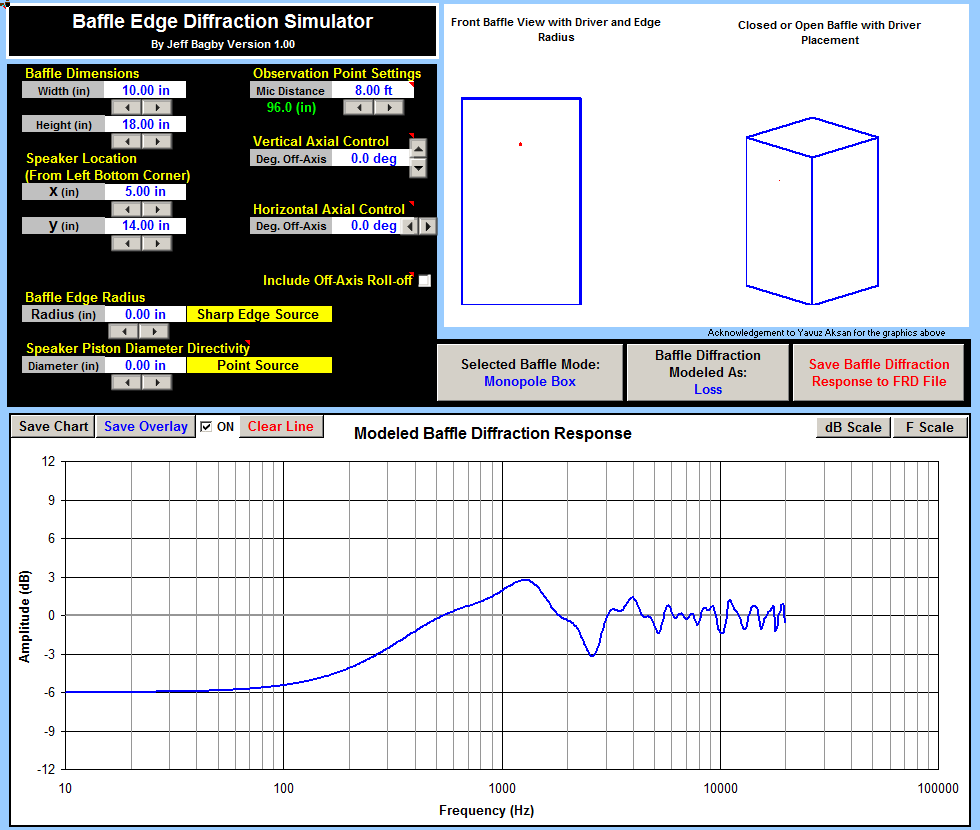Open the dB Scale options
The width and height of the screenshot is (980, 830).
click(851, 428)
